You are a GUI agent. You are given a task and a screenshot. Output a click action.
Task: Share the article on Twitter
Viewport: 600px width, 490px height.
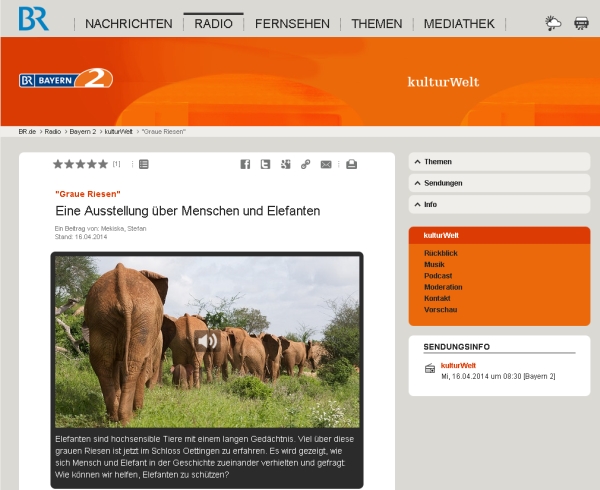(x=265, y=164)
